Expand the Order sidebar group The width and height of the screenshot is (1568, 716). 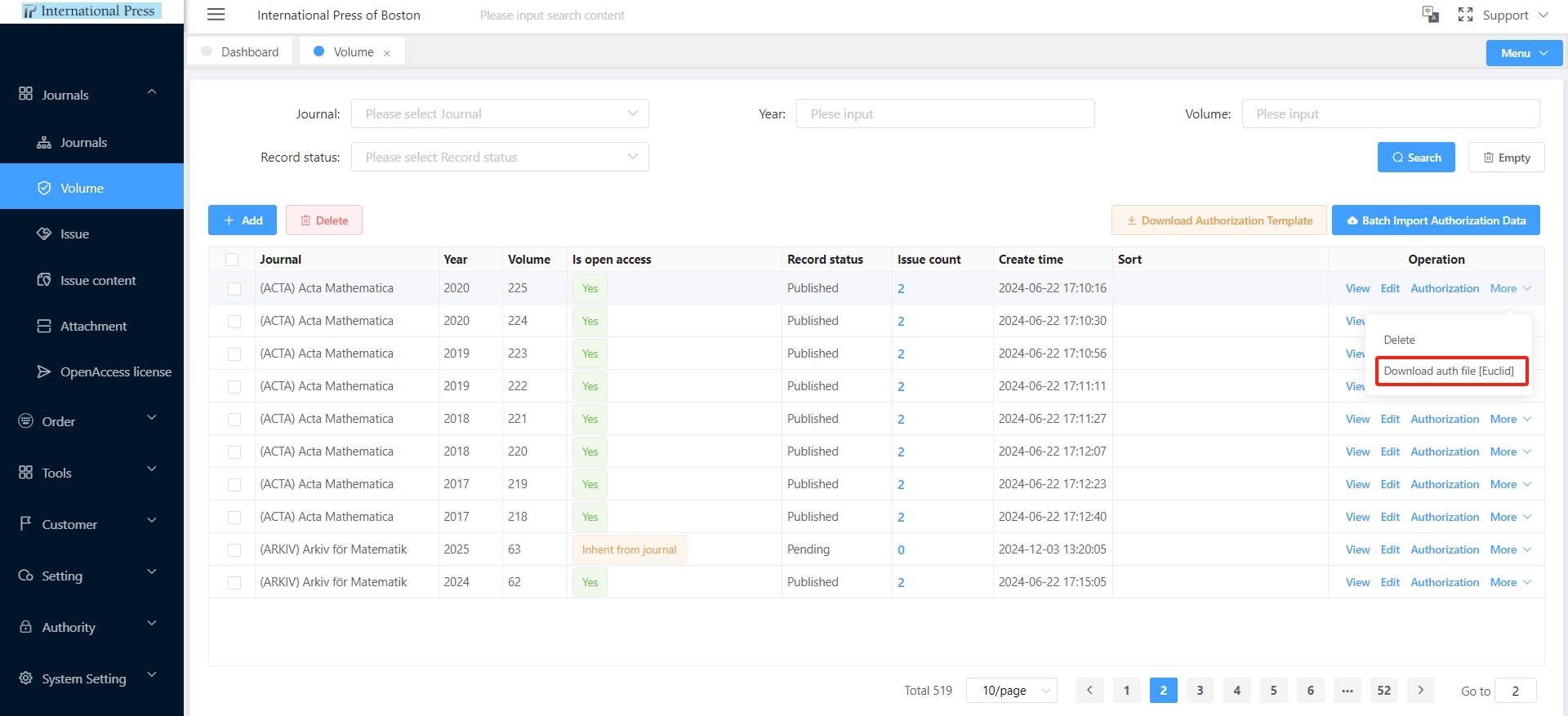tap(91, 421)
